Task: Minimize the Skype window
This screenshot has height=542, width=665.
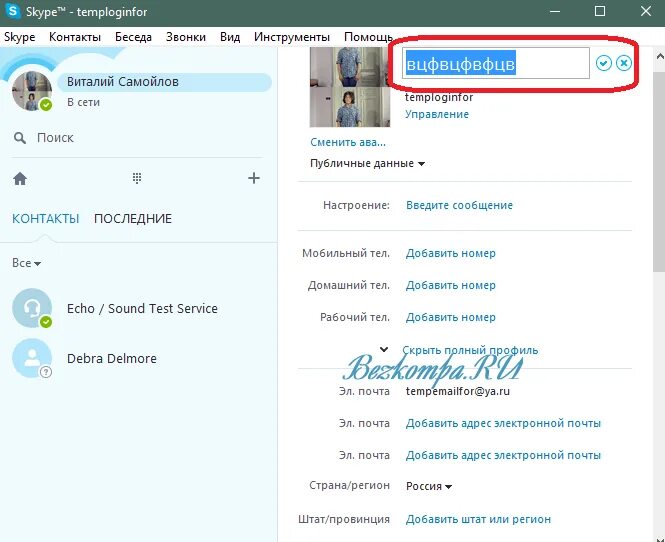Action: click(x=555, y=11)
